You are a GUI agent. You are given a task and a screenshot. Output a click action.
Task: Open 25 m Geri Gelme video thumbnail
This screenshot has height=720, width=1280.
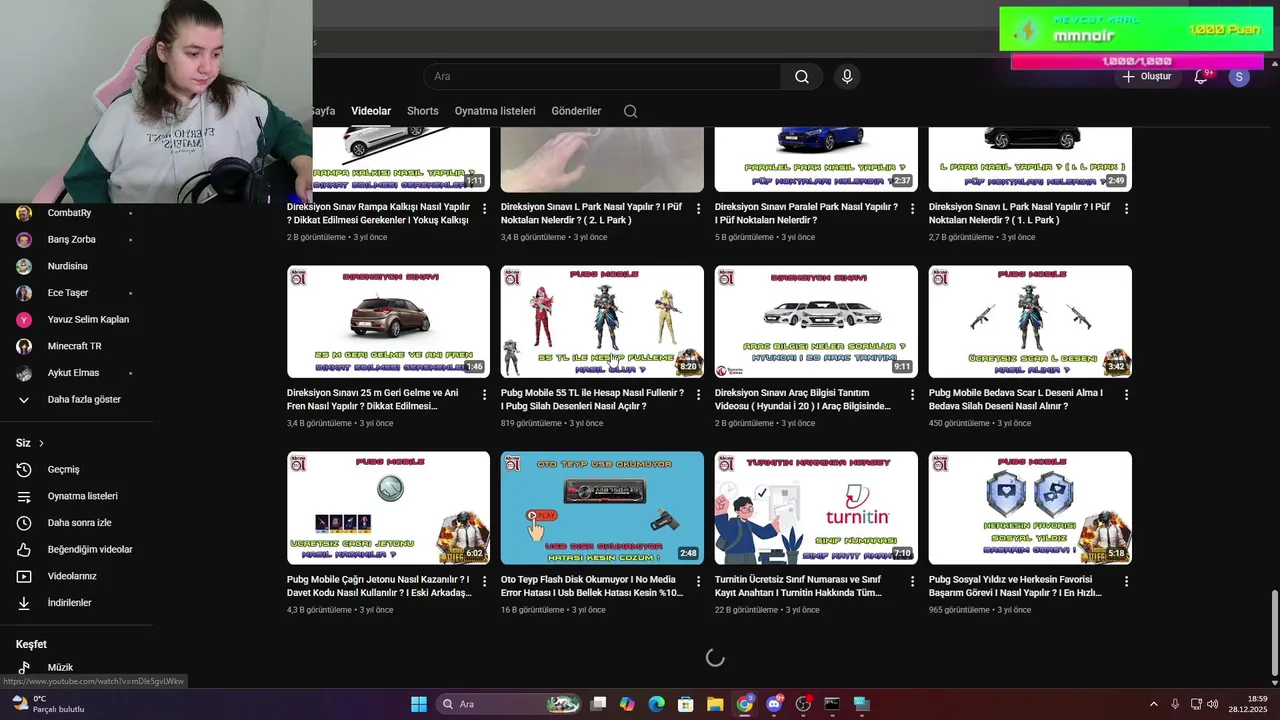(x=388, y=321)
